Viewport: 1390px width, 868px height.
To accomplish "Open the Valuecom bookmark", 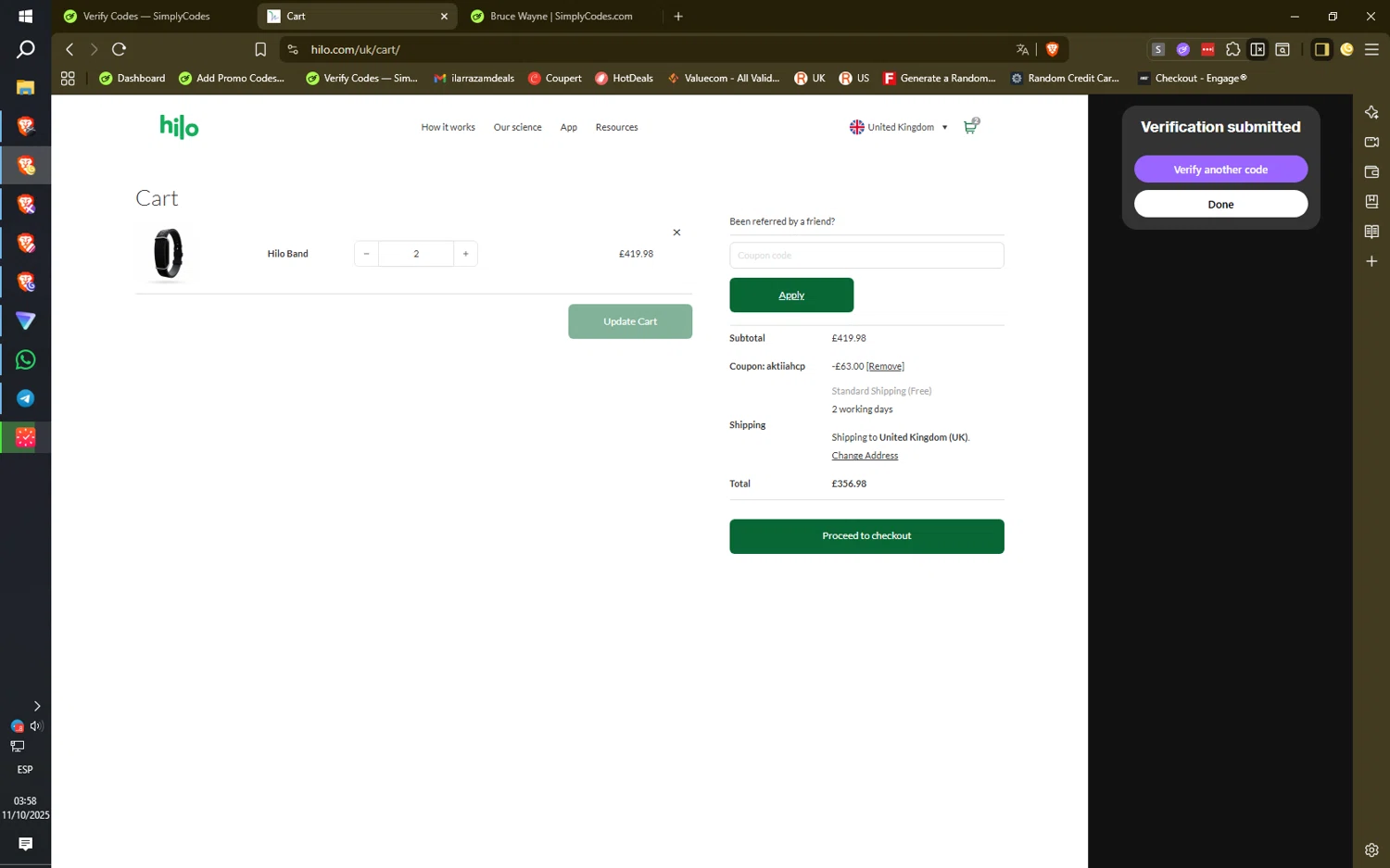I will [724, 78].
